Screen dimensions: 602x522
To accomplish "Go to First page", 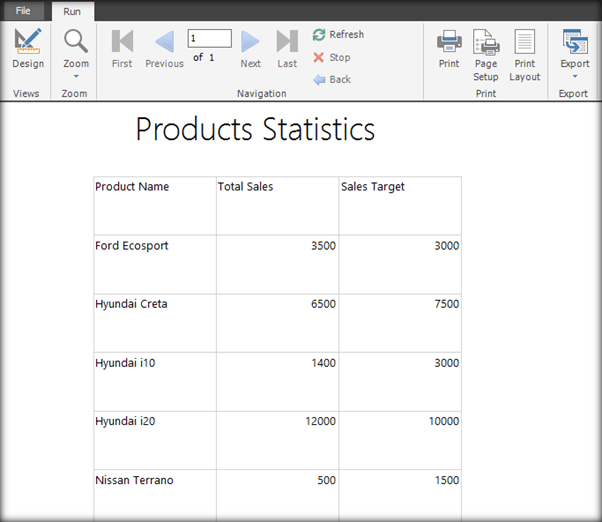I will click(122, 49).
